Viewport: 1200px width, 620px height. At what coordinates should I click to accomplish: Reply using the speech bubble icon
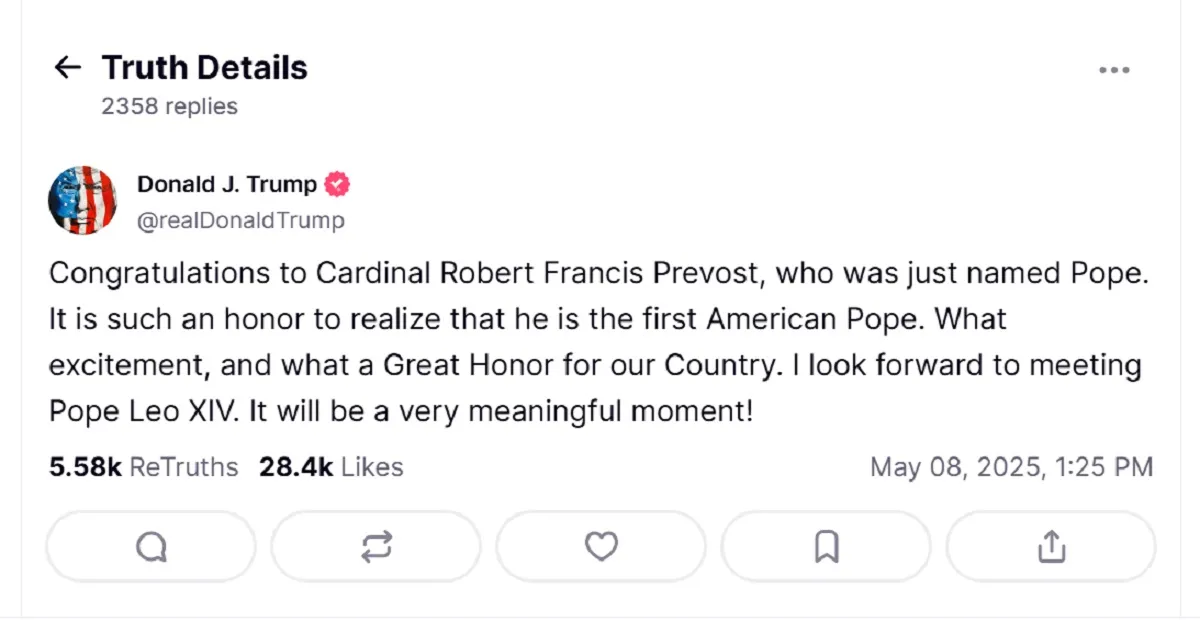[151, 546]
